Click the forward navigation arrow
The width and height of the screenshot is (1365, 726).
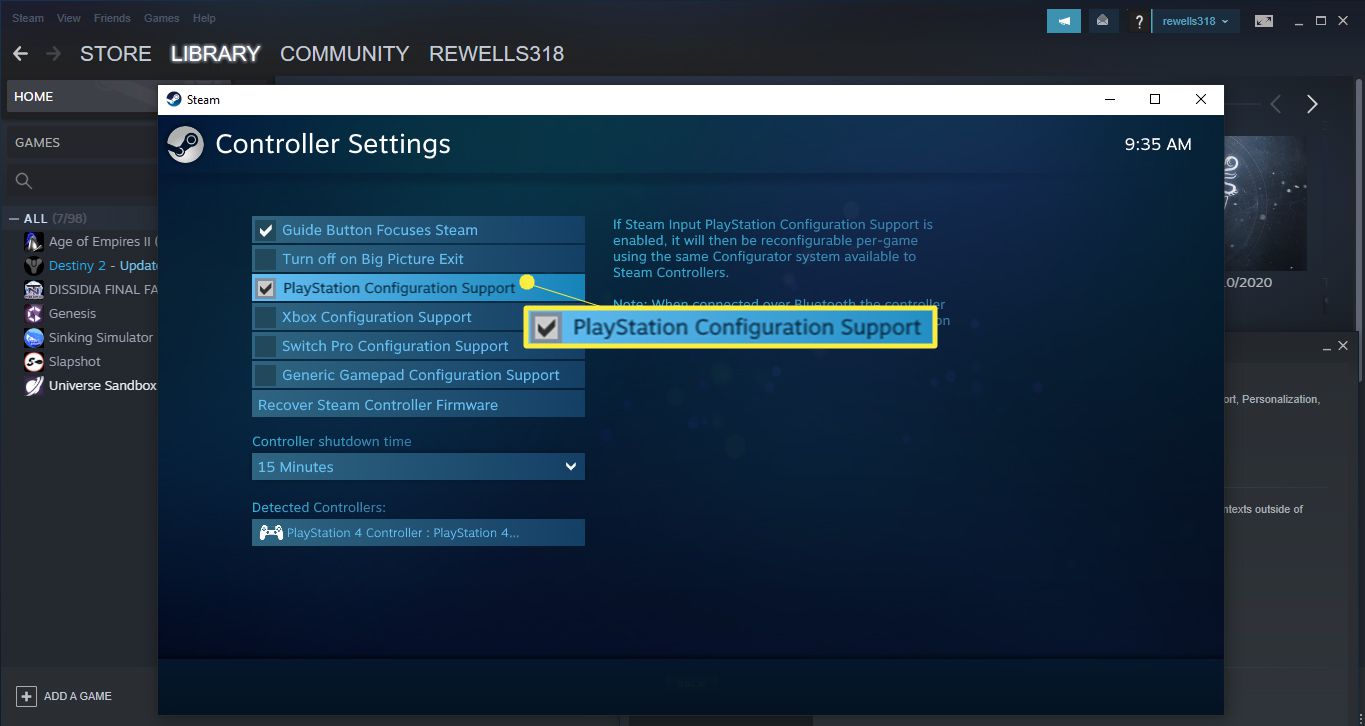53,54
